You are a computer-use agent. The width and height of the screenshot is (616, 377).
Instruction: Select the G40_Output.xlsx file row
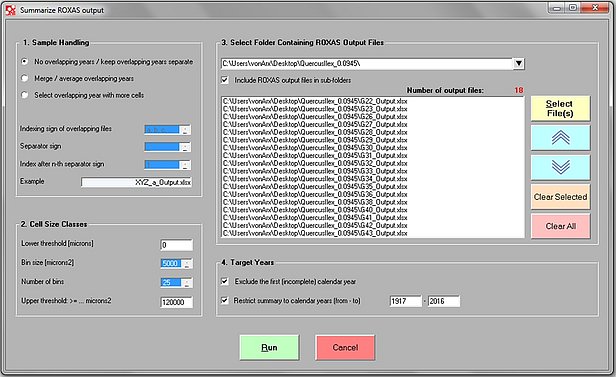[315, 210]
